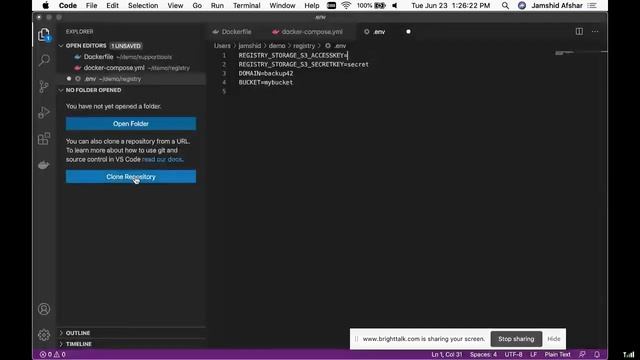Click the keyboard input icon in the menu bar
The width and height of the screenshot is (640, 360).
331,6
